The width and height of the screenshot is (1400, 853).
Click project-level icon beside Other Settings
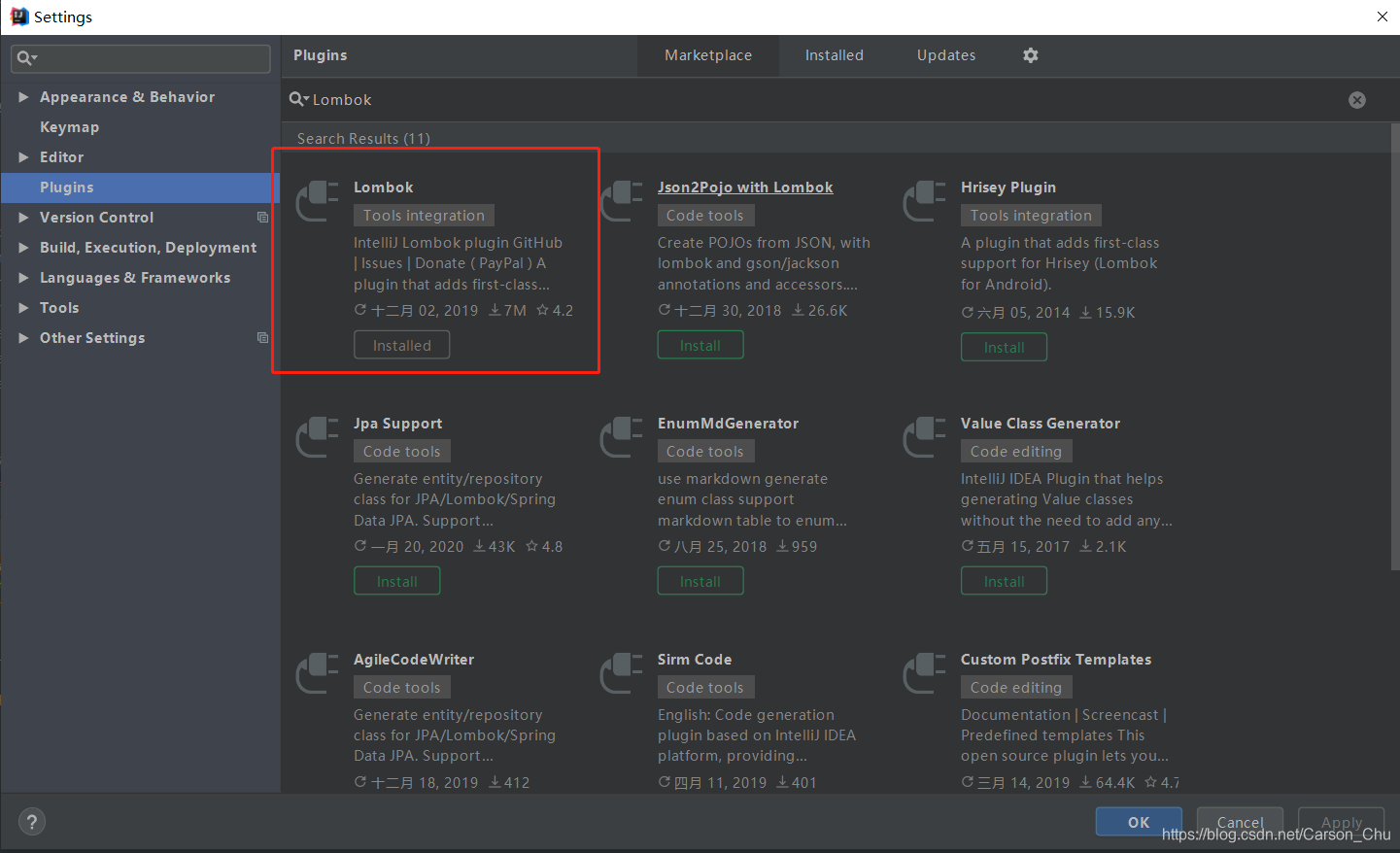point(262,338)
